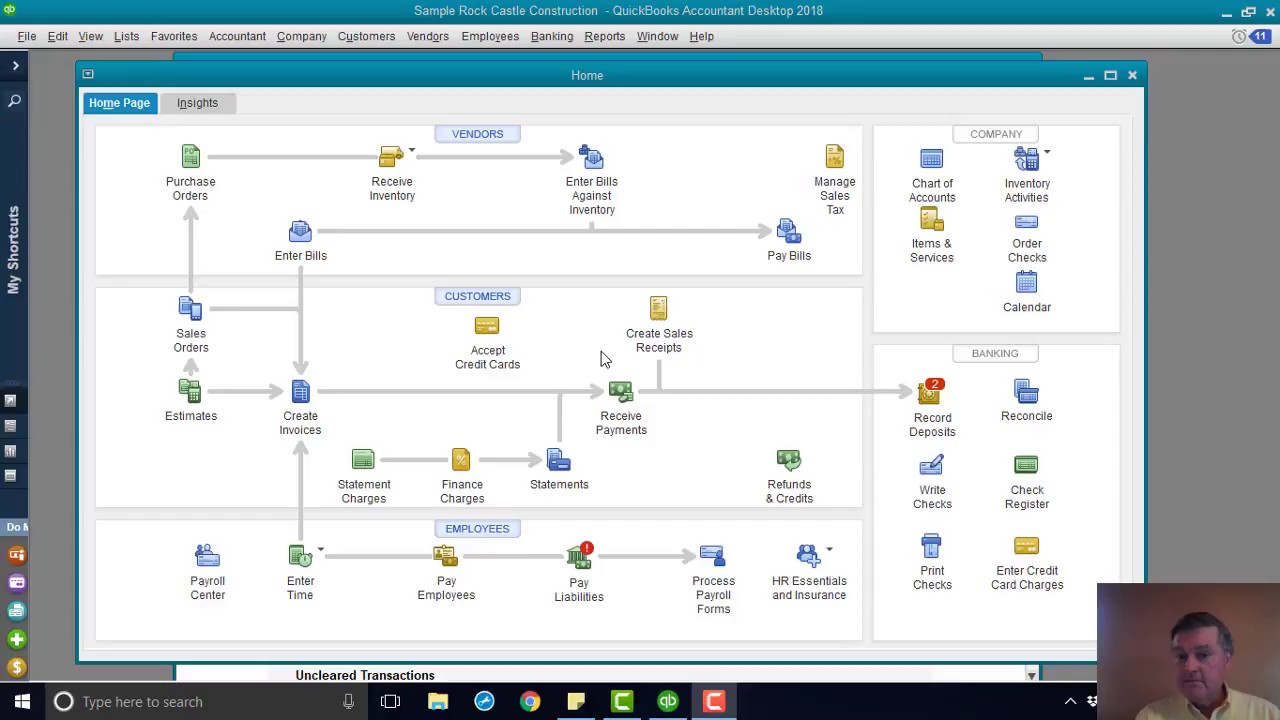Click the sidebar search magnifier icon

click(15, 101)
